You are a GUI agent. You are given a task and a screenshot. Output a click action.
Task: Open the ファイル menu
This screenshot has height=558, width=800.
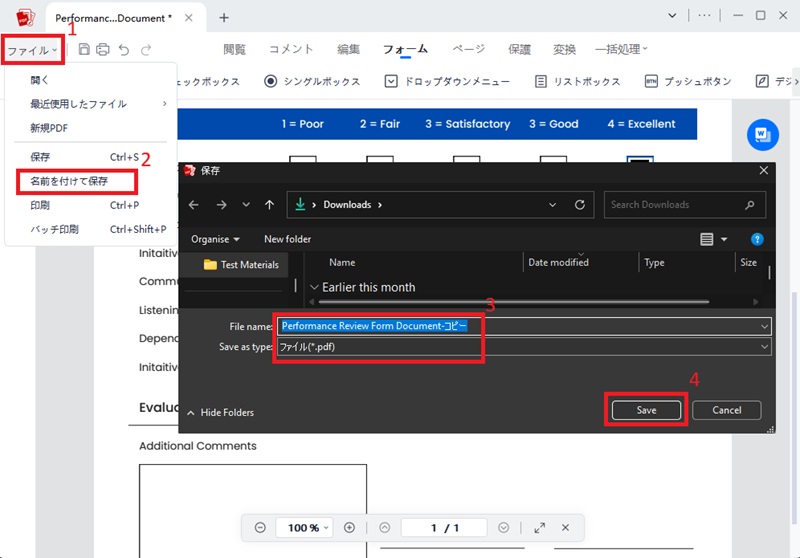click(32, 50)
